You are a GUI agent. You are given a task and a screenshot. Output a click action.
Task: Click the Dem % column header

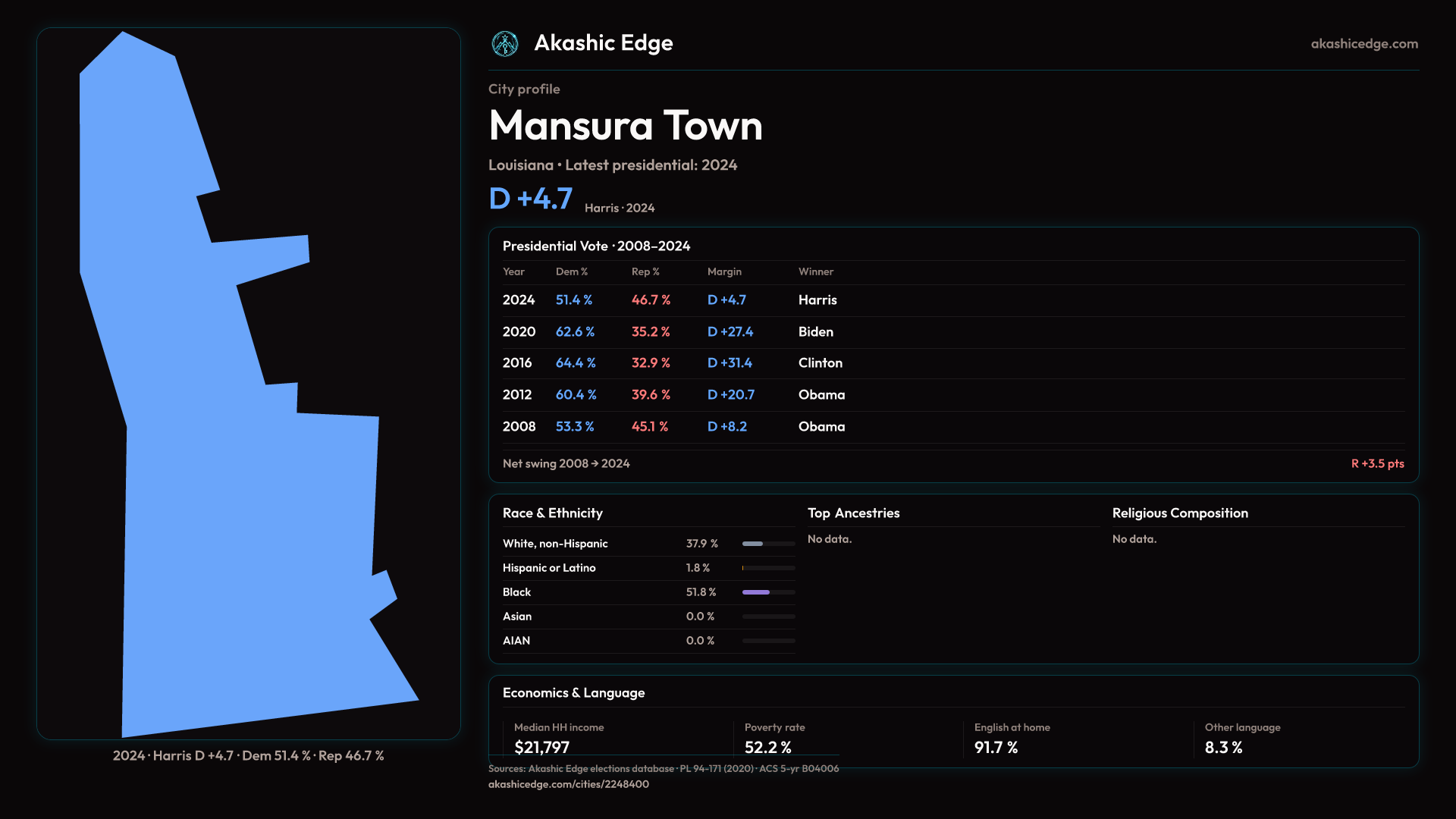tap(571, 271)
